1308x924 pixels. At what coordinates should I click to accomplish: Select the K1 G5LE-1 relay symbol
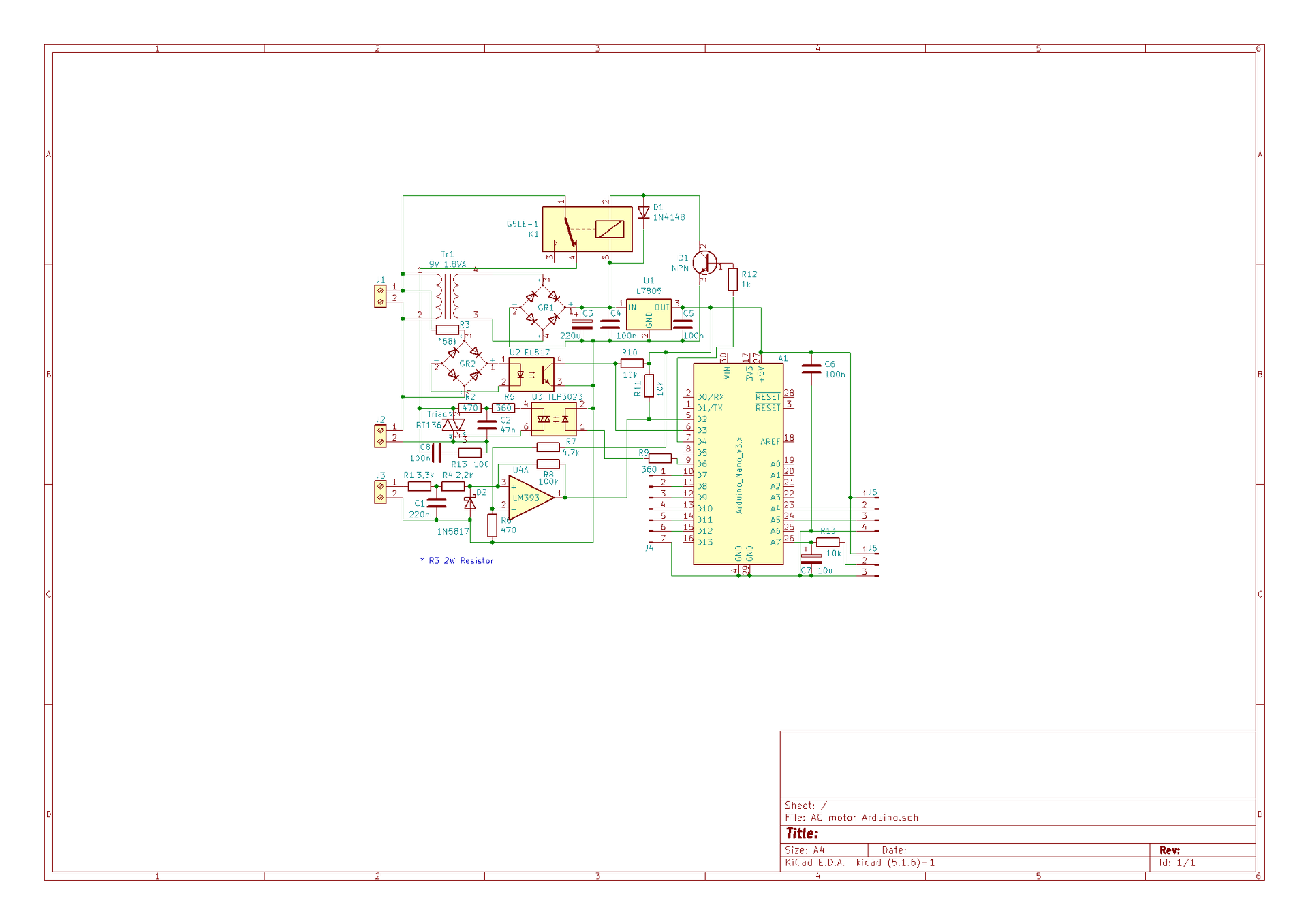coord(587,229)
